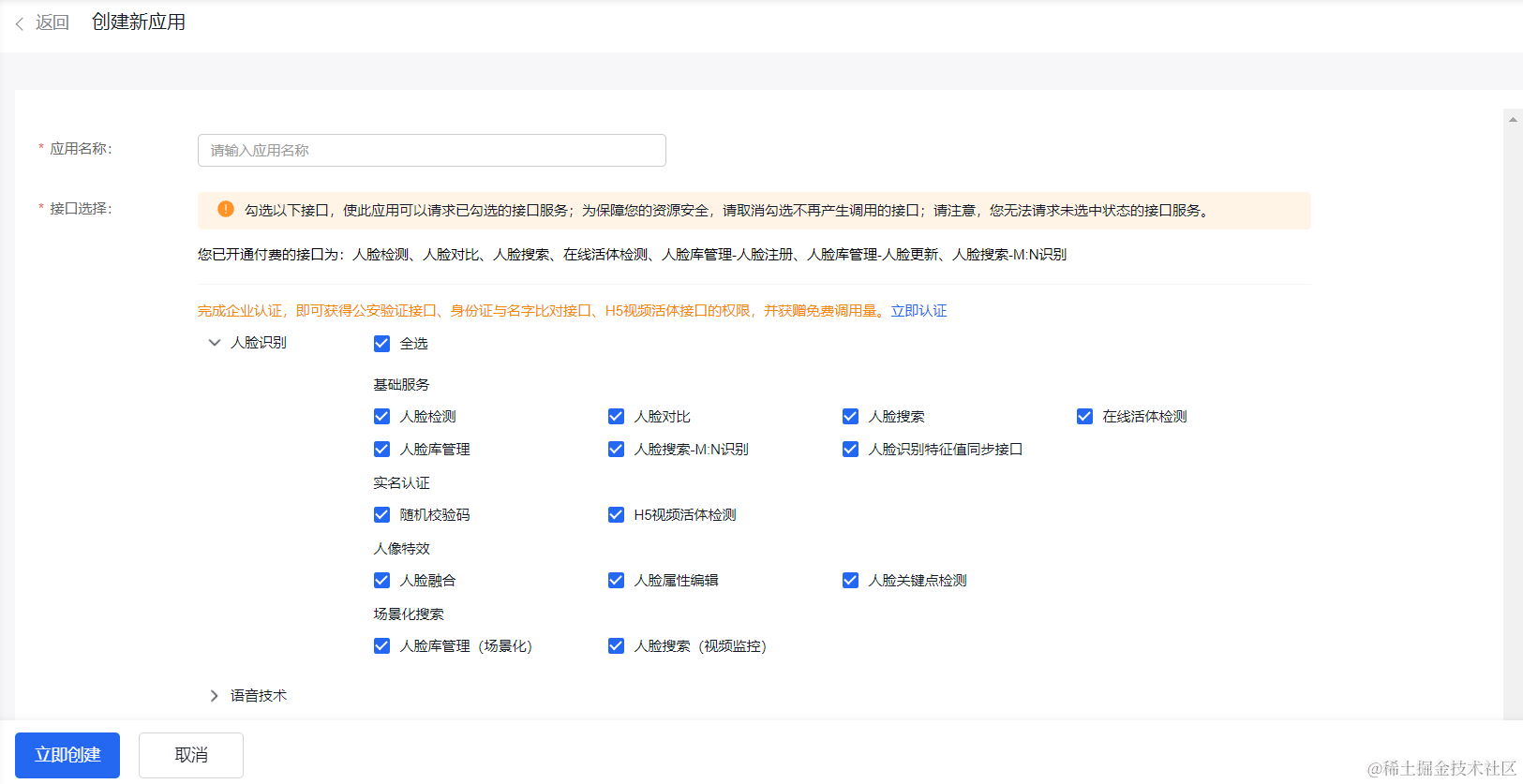Uncheck 随机校验码 checkbox
Viewport: 1523px width, 784px height.
[381, 514]
